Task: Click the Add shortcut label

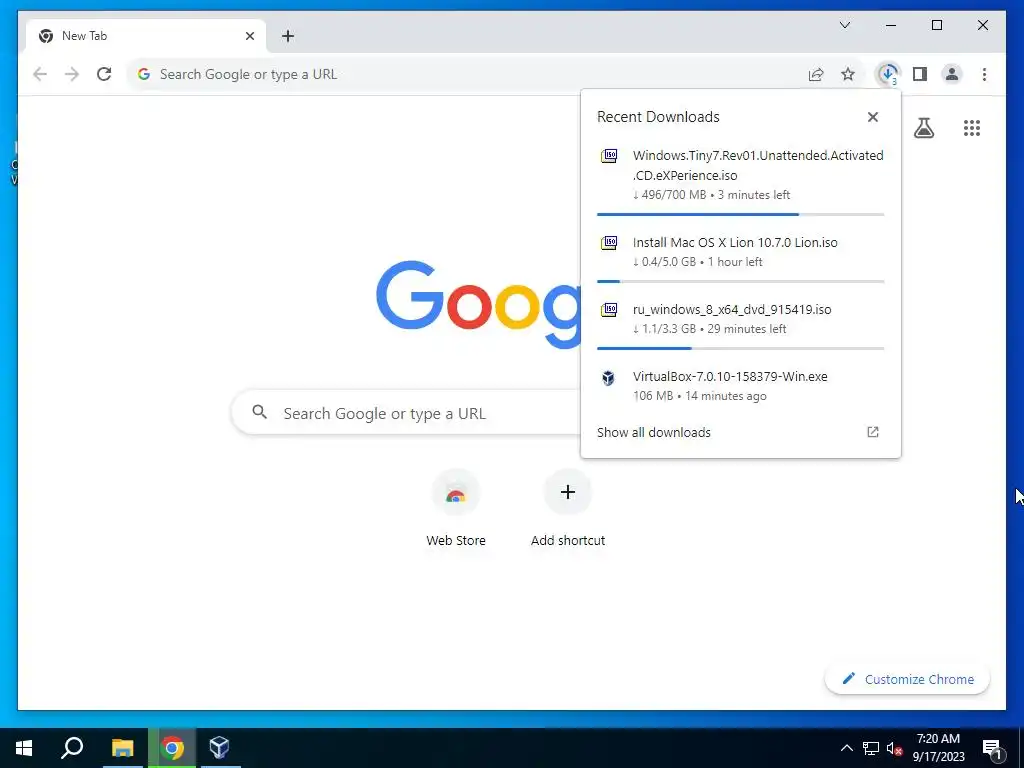Action: (x=568, y=541)
